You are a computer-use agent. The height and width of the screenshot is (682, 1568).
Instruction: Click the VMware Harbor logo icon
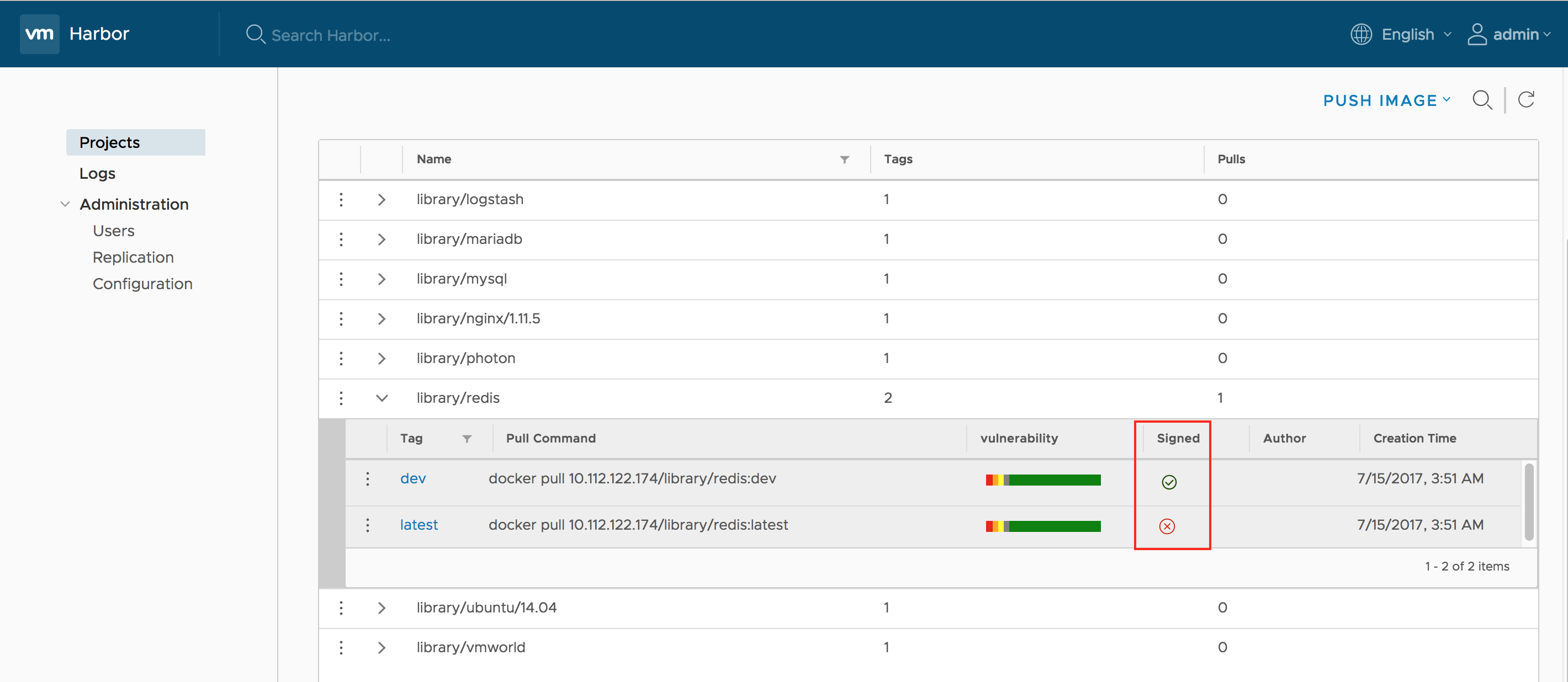coord(40,34)
